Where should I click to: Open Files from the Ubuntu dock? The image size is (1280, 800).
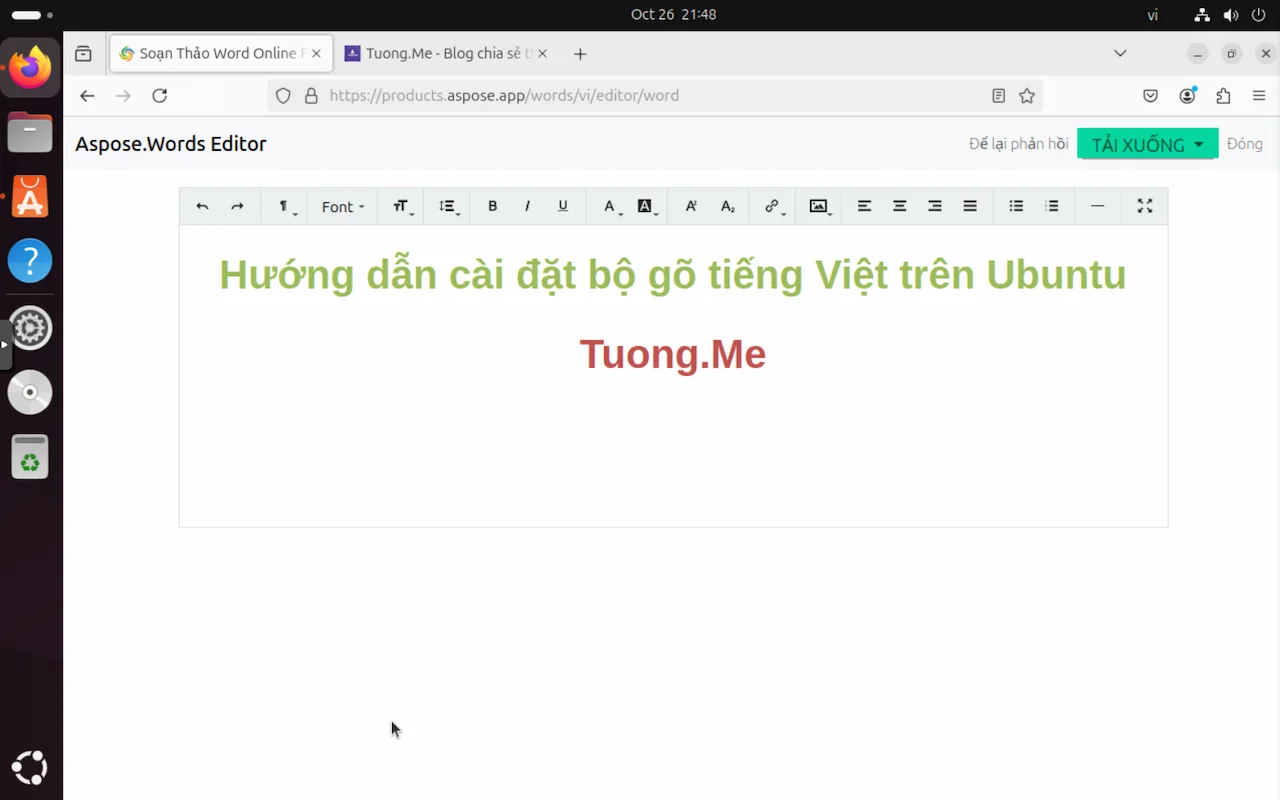coord(30,132)
